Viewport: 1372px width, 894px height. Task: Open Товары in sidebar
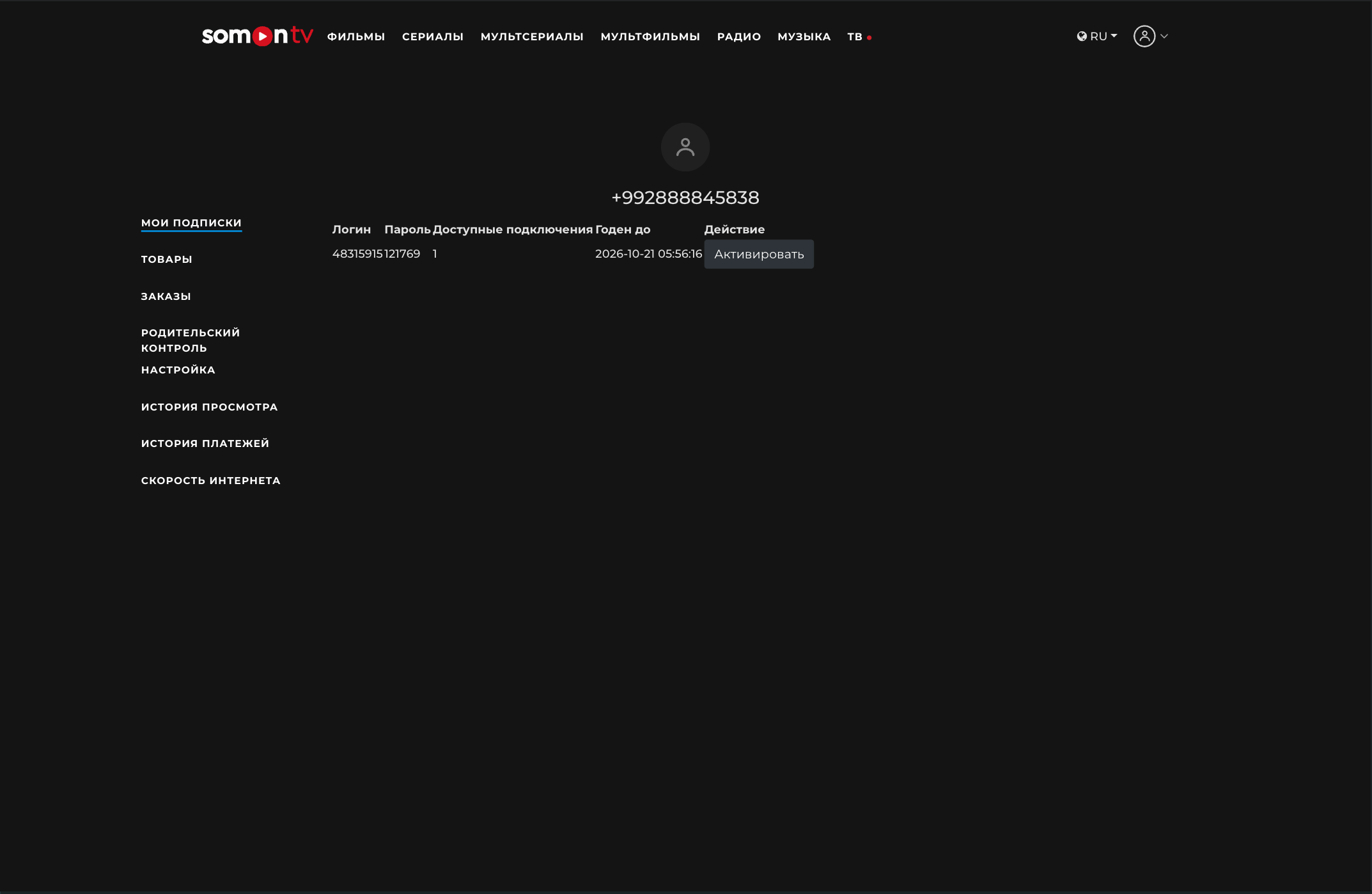point(167,260)
